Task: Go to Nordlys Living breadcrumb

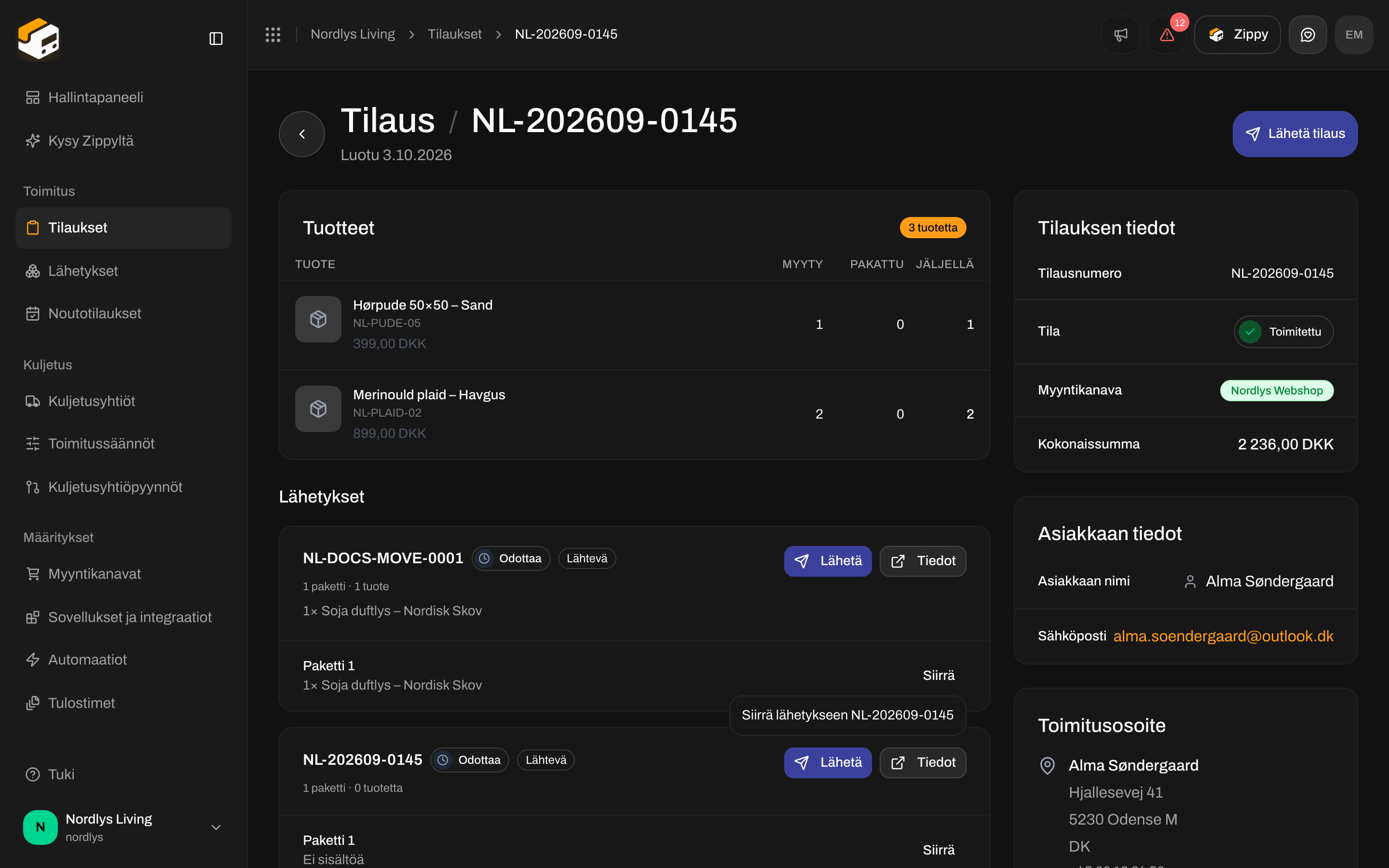Action: [x=353, y=34]
